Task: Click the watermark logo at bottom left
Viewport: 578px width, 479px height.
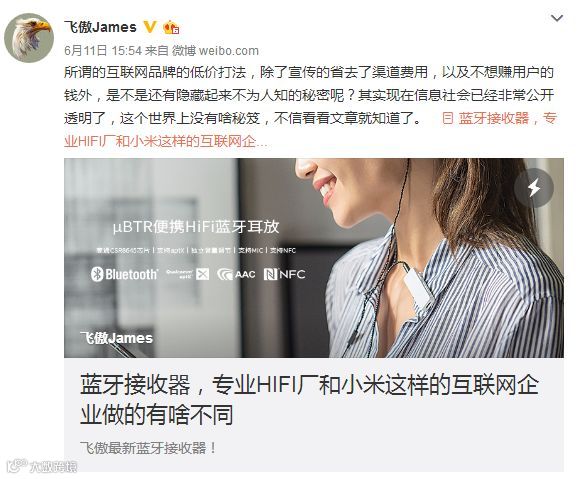Action: point(42,466)
